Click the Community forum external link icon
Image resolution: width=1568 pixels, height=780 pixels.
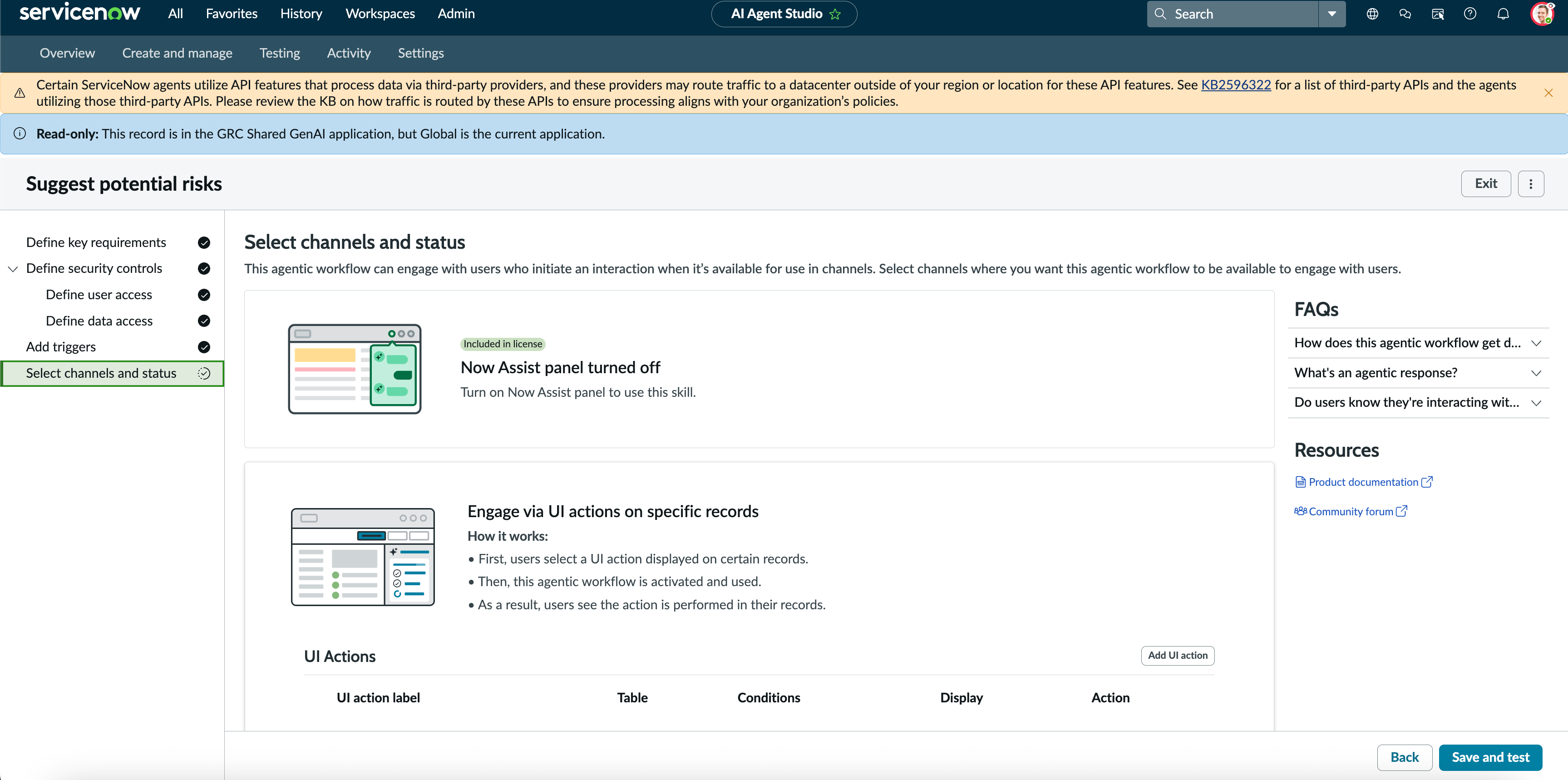point(1401,512)
